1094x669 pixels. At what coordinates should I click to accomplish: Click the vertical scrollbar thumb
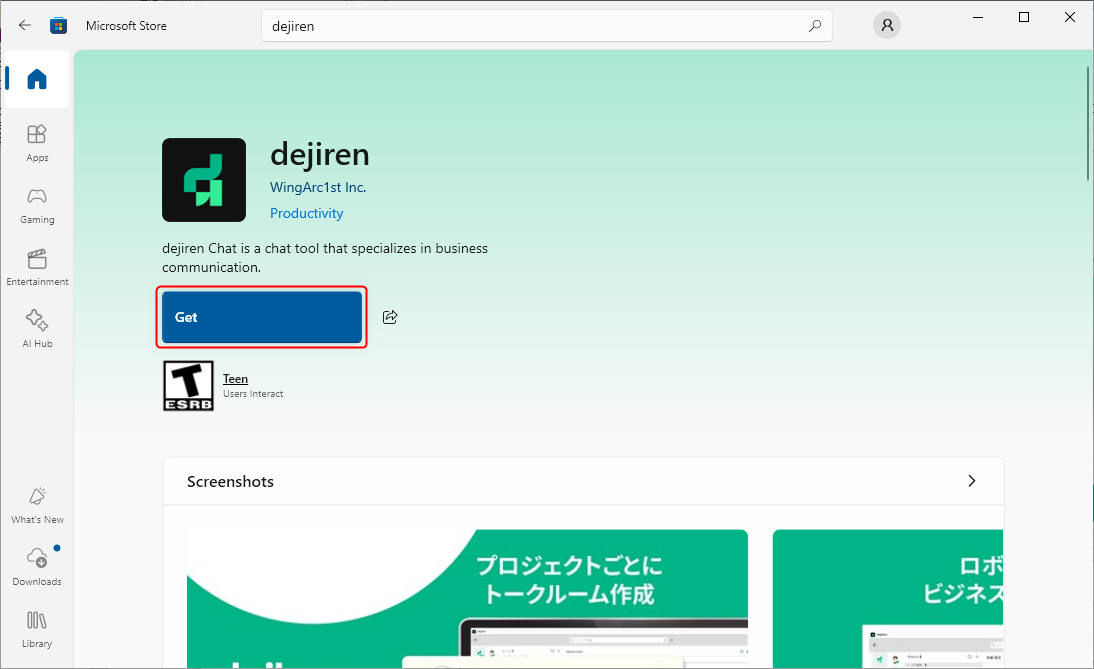1088,123
